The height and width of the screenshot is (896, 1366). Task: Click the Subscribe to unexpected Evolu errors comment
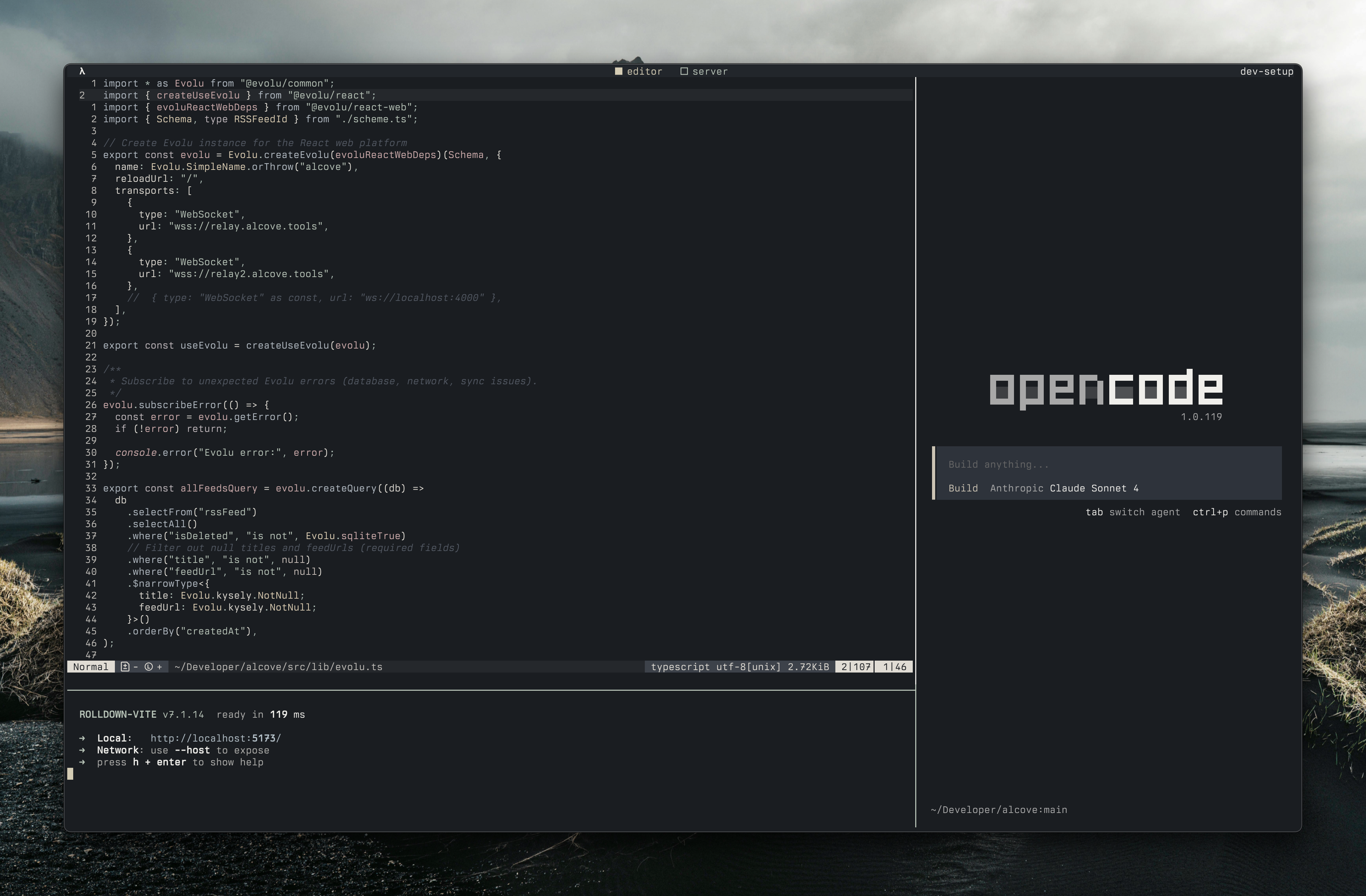pyautogui.click(x=323, y=381)
